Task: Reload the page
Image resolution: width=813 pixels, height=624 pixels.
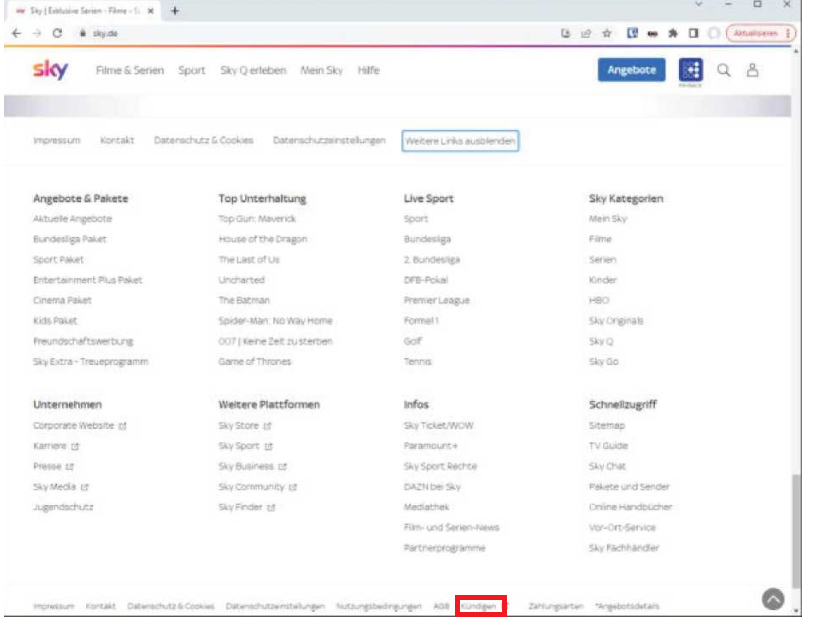Action: tap(57, 33)
